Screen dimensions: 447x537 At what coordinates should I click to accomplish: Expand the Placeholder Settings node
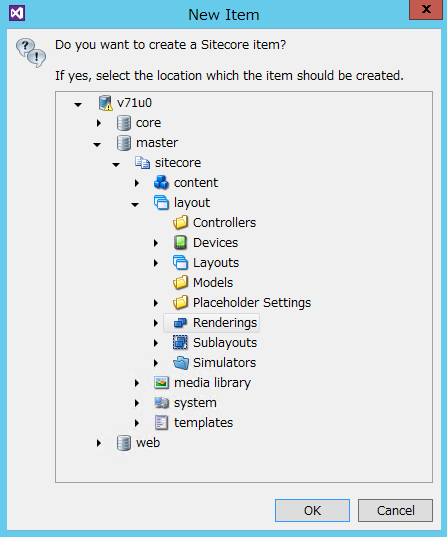click(156, 303)
